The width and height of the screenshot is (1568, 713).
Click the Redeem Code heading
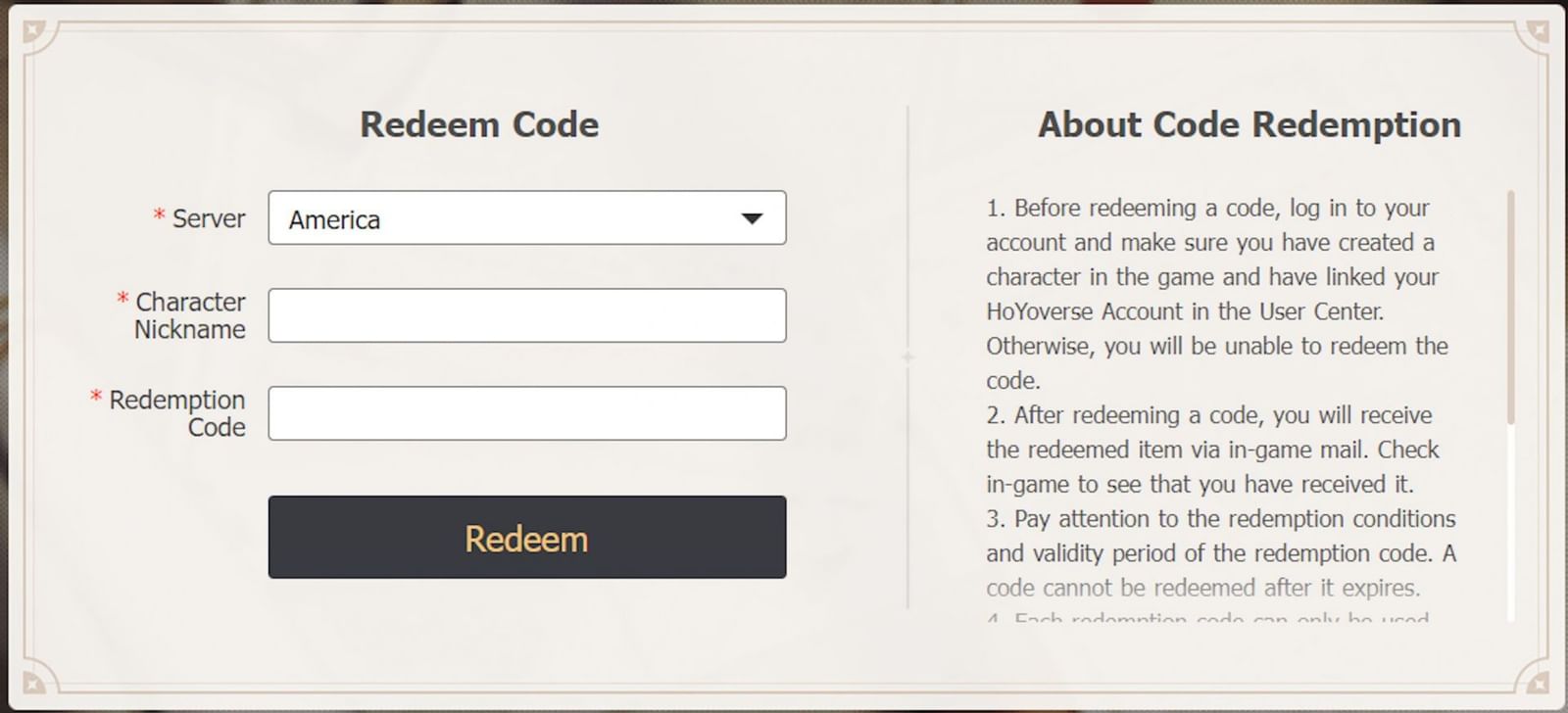(479, 124)
